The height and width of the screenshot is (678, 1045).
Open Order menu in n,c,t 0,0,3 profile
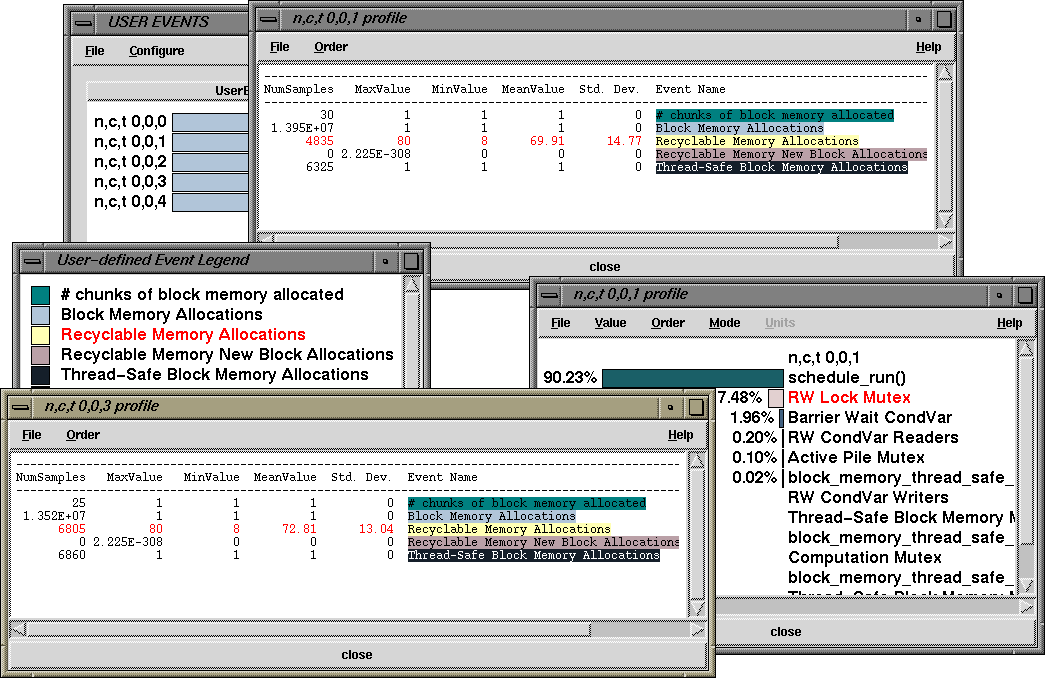pyautogui.click(x=83, y=435)
